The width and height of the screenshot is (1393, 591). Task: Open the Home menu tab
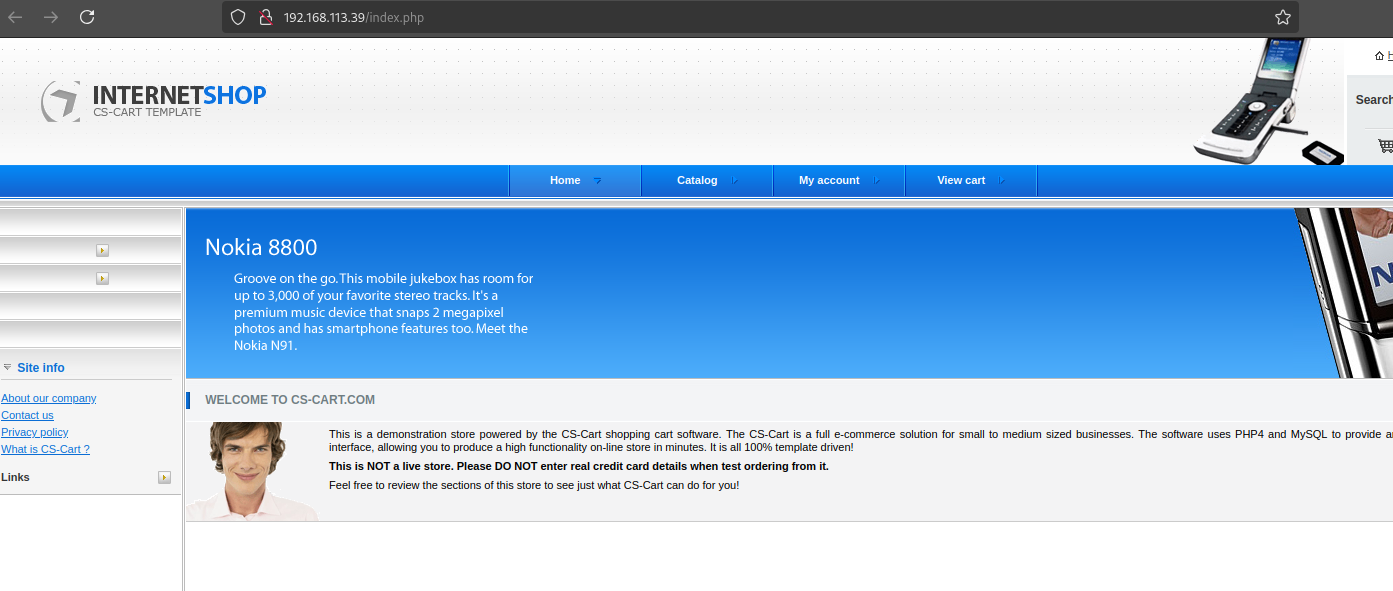click(x=575, y=180)
